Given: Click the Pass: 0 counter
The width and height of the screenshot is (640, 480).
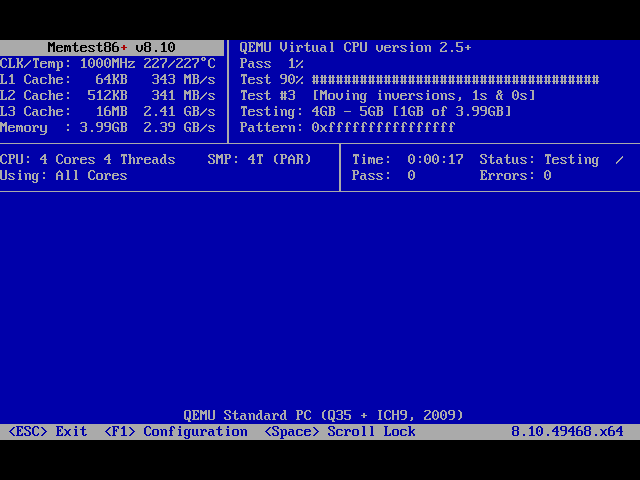Looking at the screenshot, I should 384,176.
